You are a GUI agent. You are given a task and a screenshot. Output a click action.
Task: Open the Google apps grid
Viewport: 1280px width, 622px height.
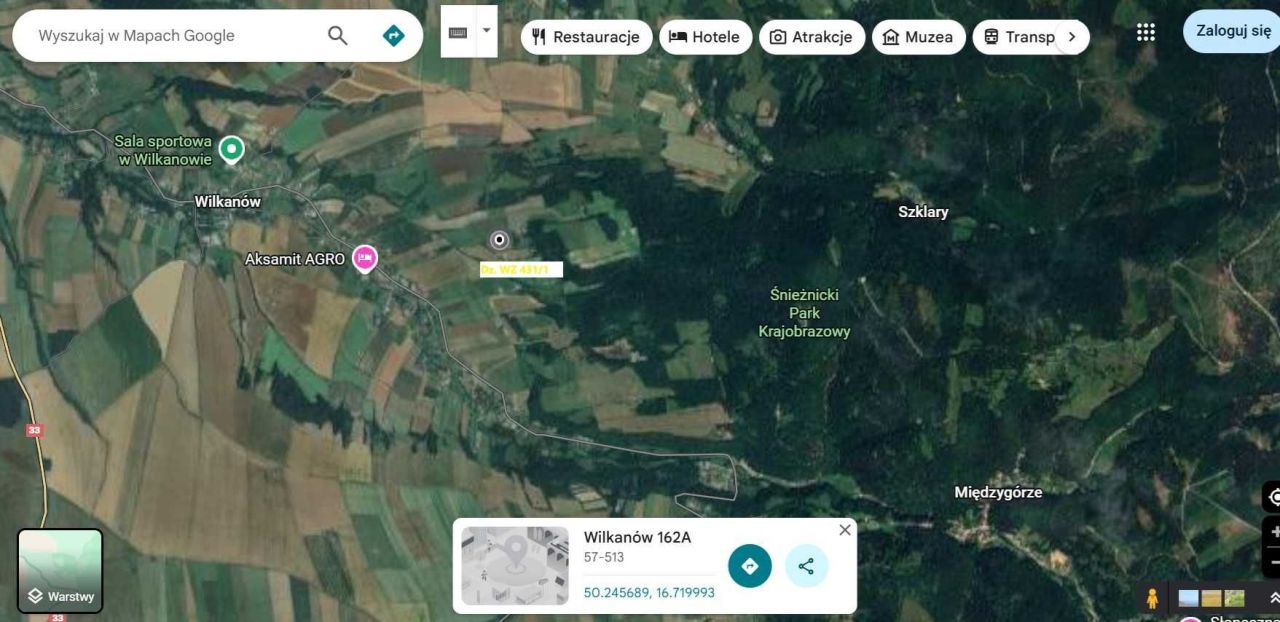[1144, 31]
